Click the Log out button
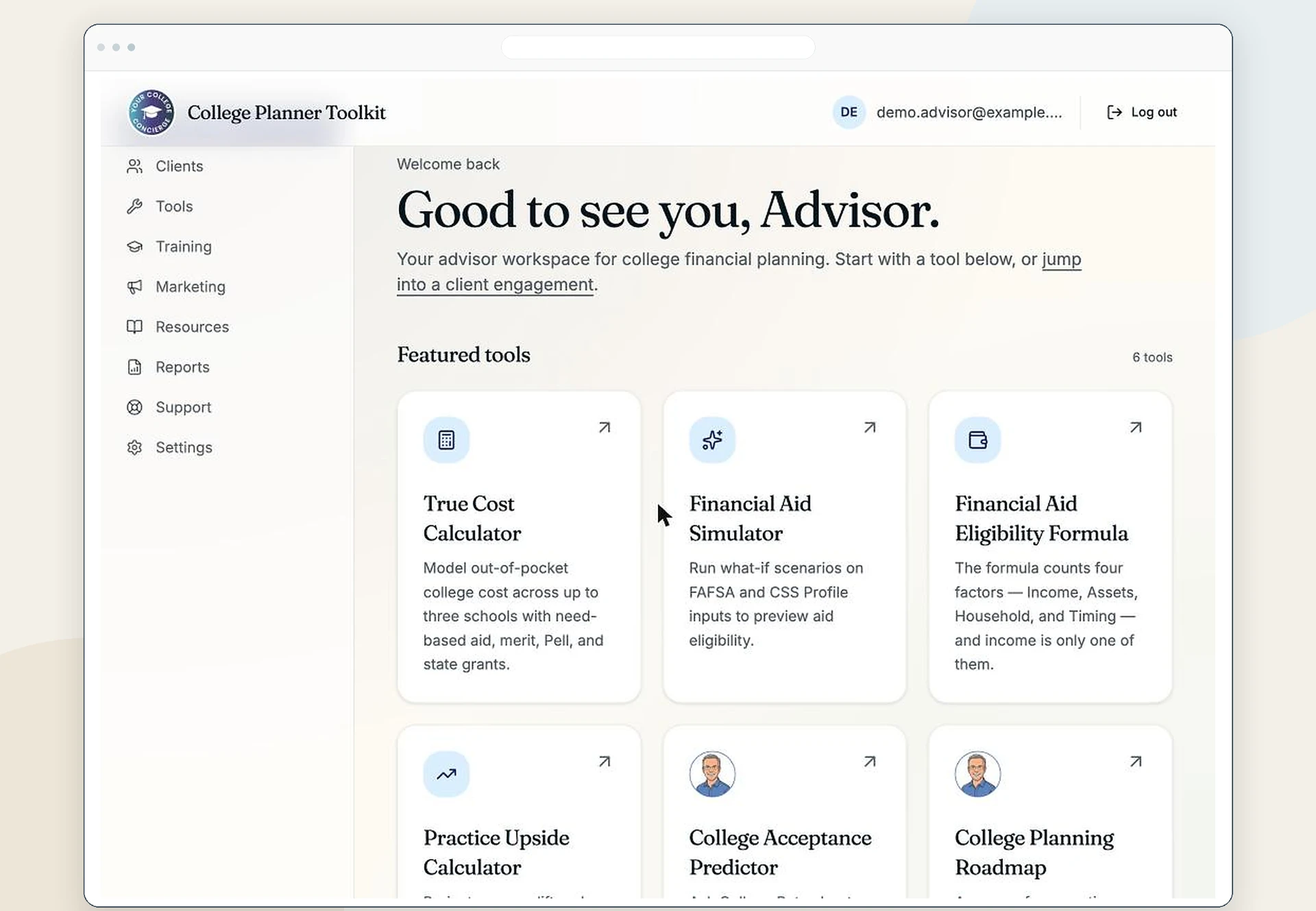The image size is (1316, 911). (1142, 112)
